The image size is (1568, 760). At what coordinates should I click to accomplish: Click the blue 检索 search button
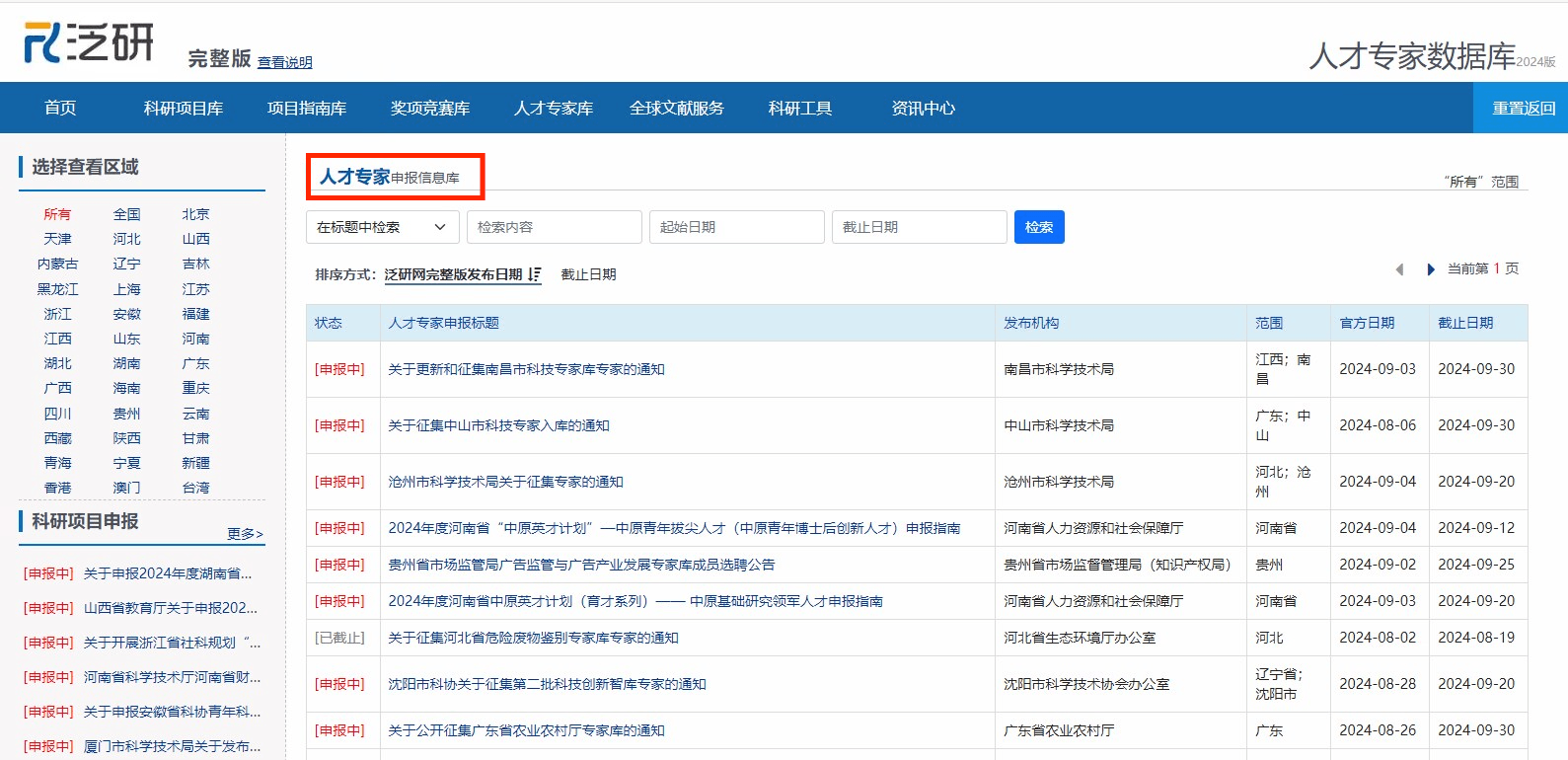[x=1039, y=227]
